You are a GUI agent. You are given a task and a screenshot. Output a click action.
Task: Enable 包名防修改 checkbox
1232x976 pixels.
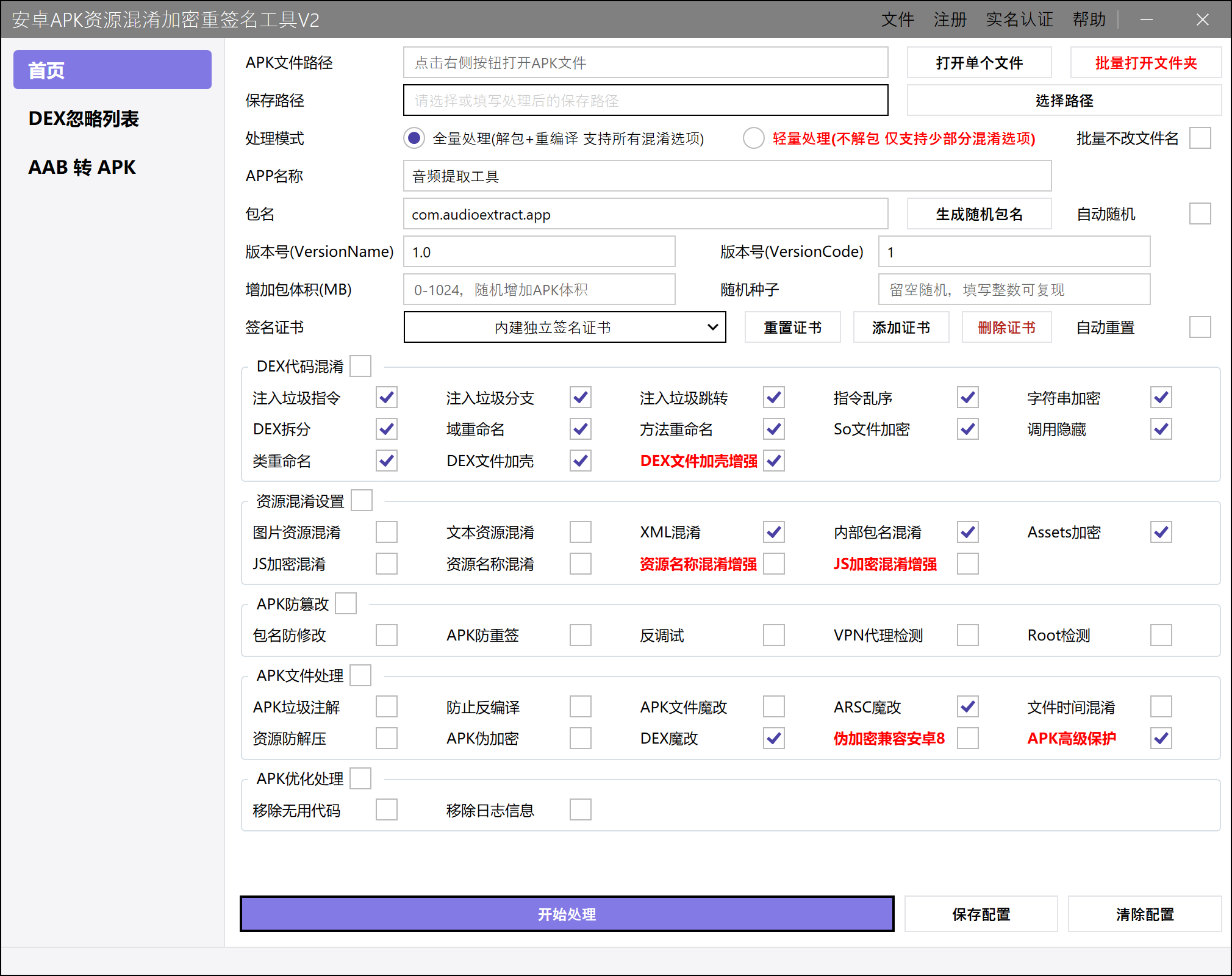pos(386,635)
